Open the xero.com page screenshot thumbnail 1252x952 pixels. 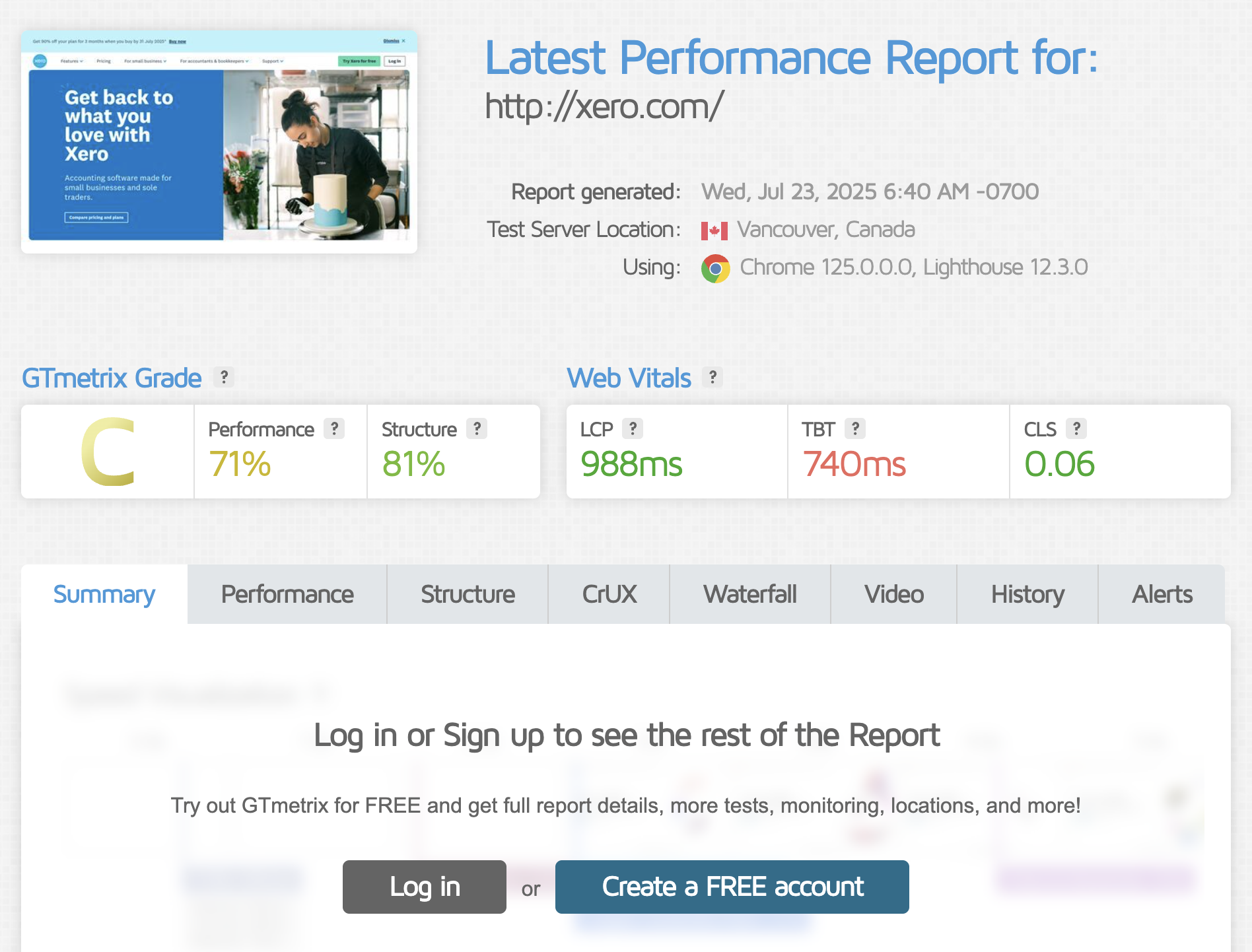(x=219, y=141)
